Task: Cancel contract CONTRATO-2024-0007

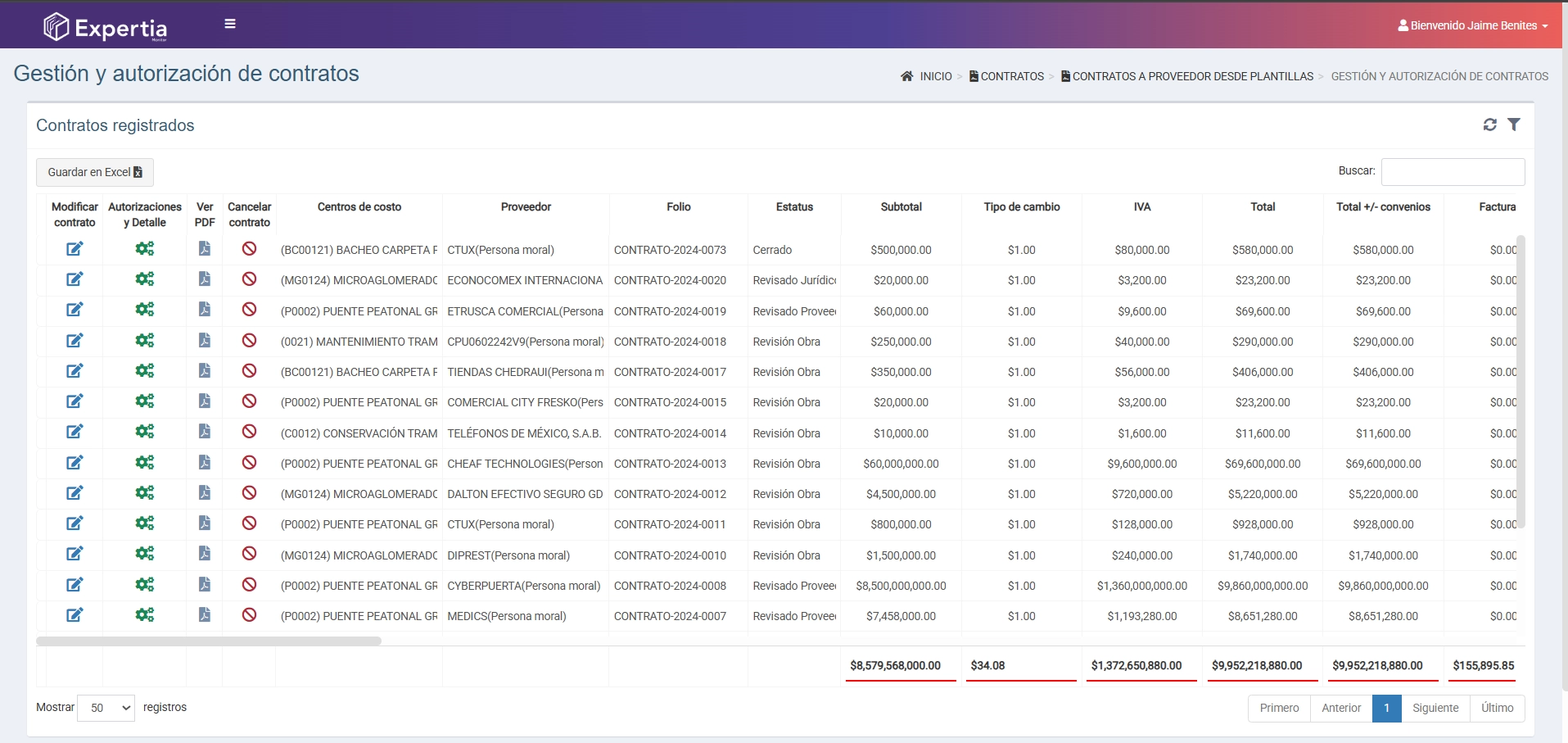Action: click(x=249, y=615)
